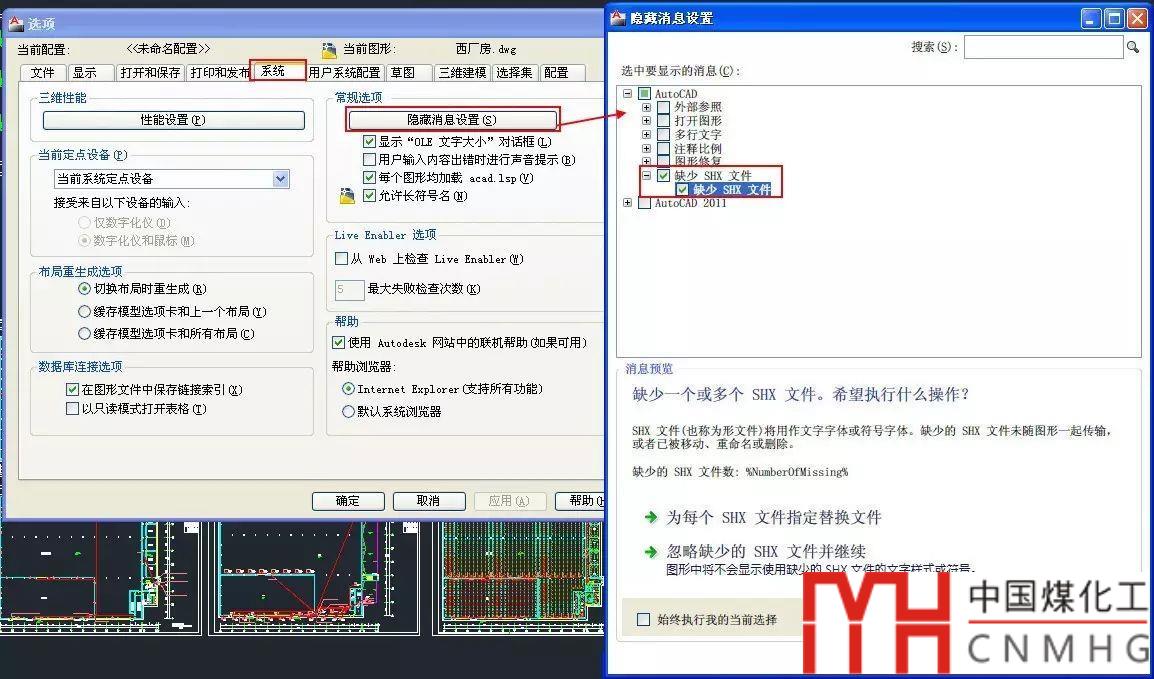Switch to the 配置 tab

pos(562,72)
